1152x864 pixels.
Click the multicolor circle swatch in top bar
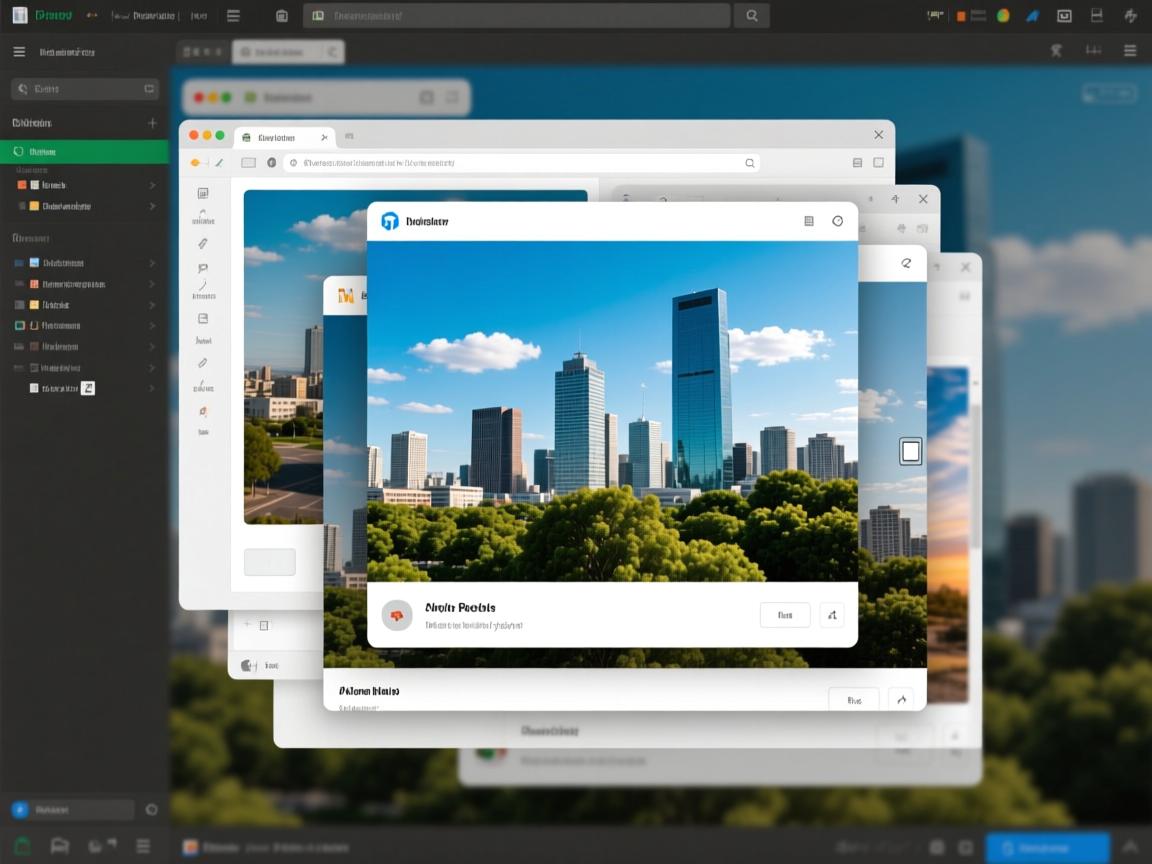click(x=1003, y=16)
